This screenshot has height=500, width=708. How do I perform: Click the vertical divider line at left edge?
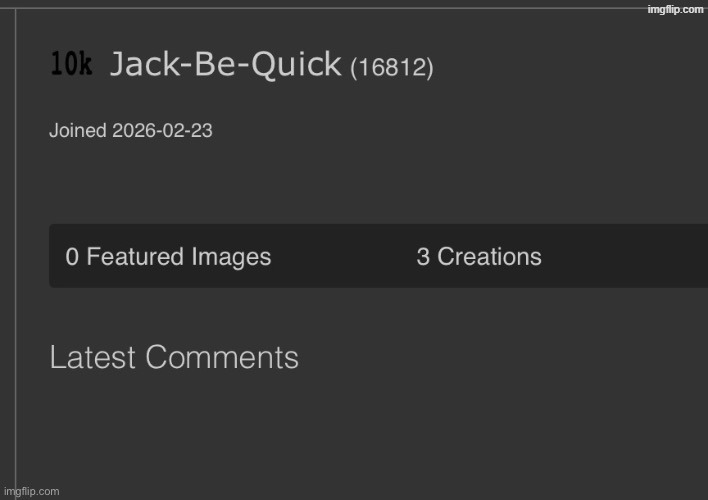click(x=16, y=250)
